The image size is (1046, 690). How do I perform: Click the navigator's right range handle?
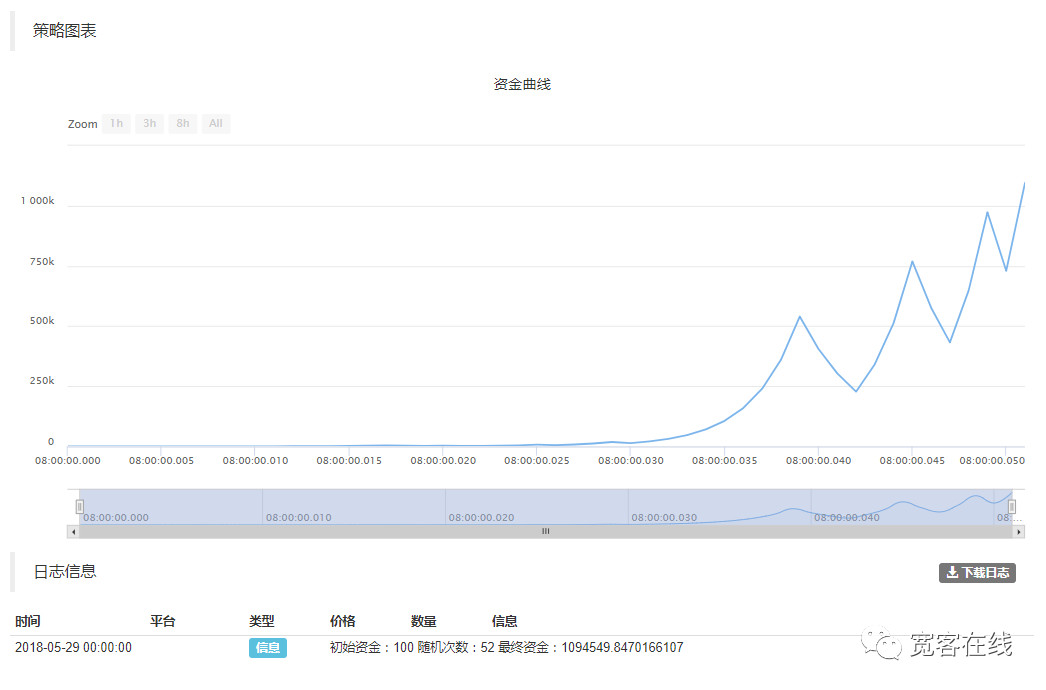point(1011,507)
